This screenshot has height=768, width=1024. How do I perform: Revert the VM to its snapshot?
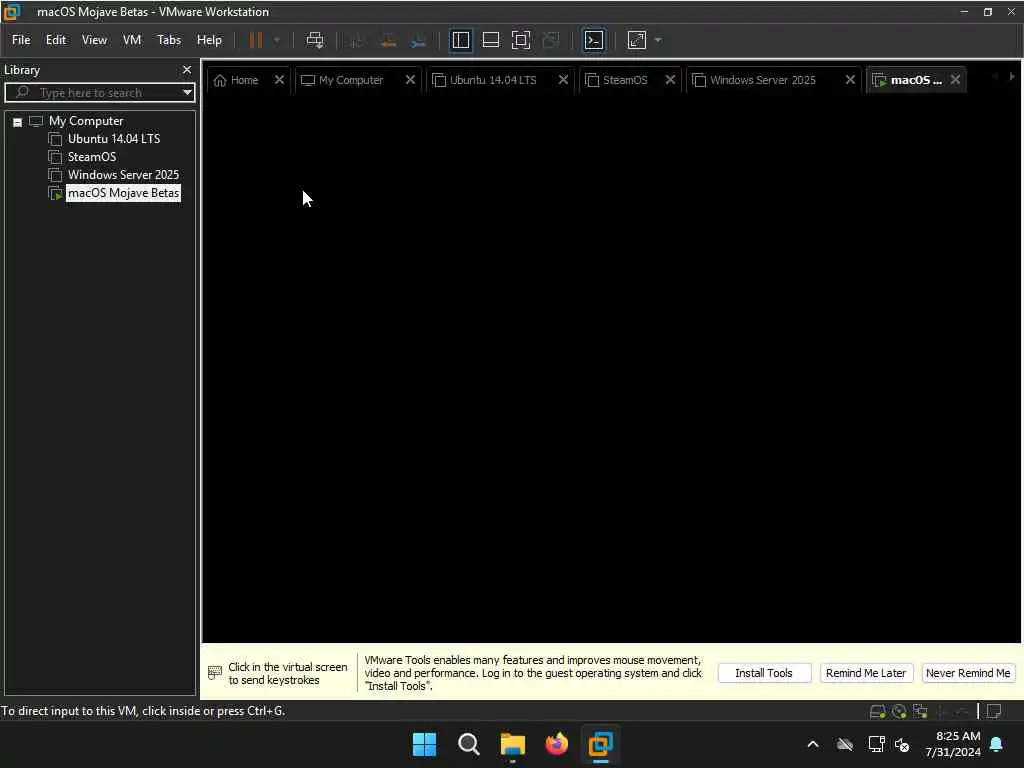click(x=388, y=40)
